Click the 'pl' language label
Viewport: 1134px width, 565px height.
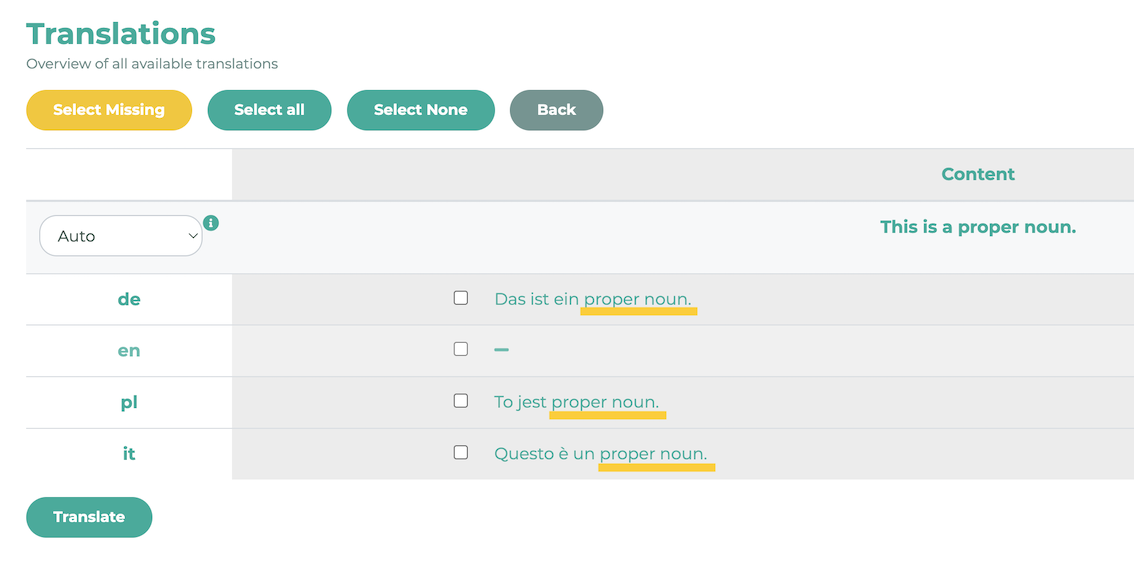pos(129,403)
